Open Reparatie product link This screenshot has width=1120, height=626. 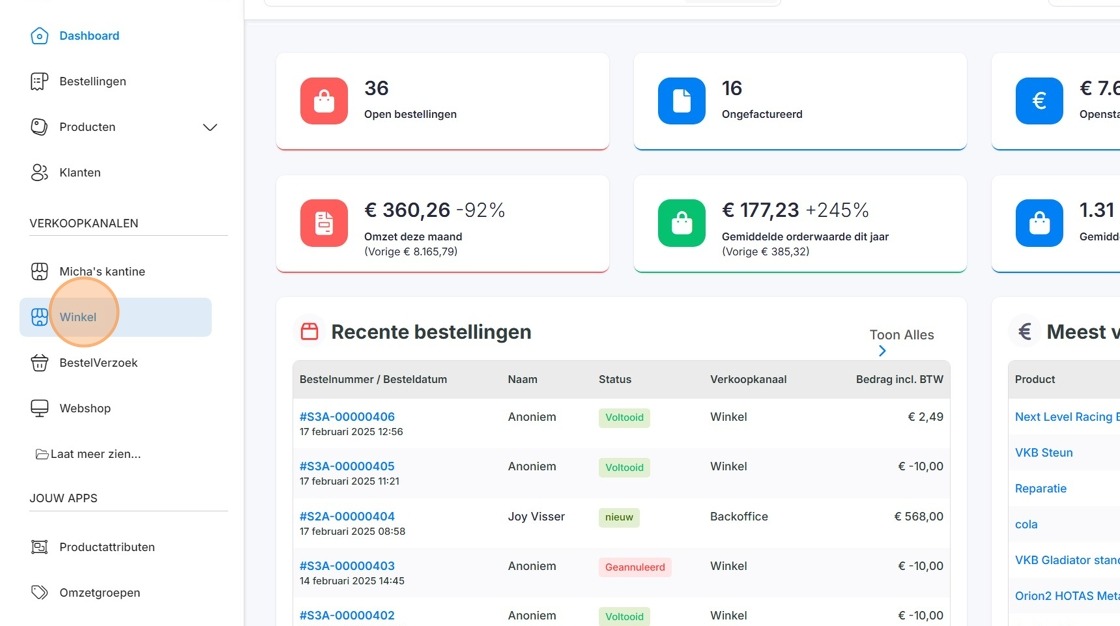[x=1041, y=489]
